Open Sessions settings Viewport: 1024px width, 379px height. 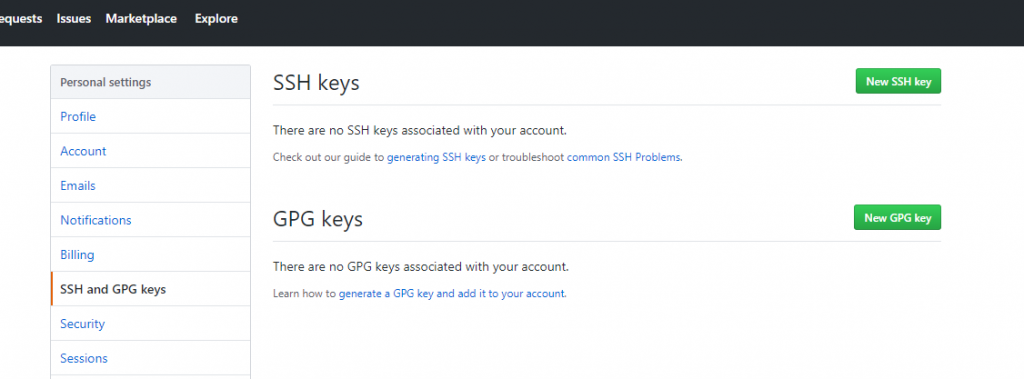(x=150, y=358)
